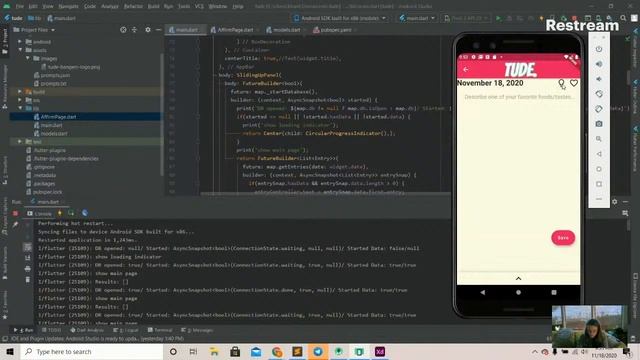Tap the back arrow in TUDE app bar
Image resolution: width=640 pixels, height=360 pixels.
tap(466, 70)
